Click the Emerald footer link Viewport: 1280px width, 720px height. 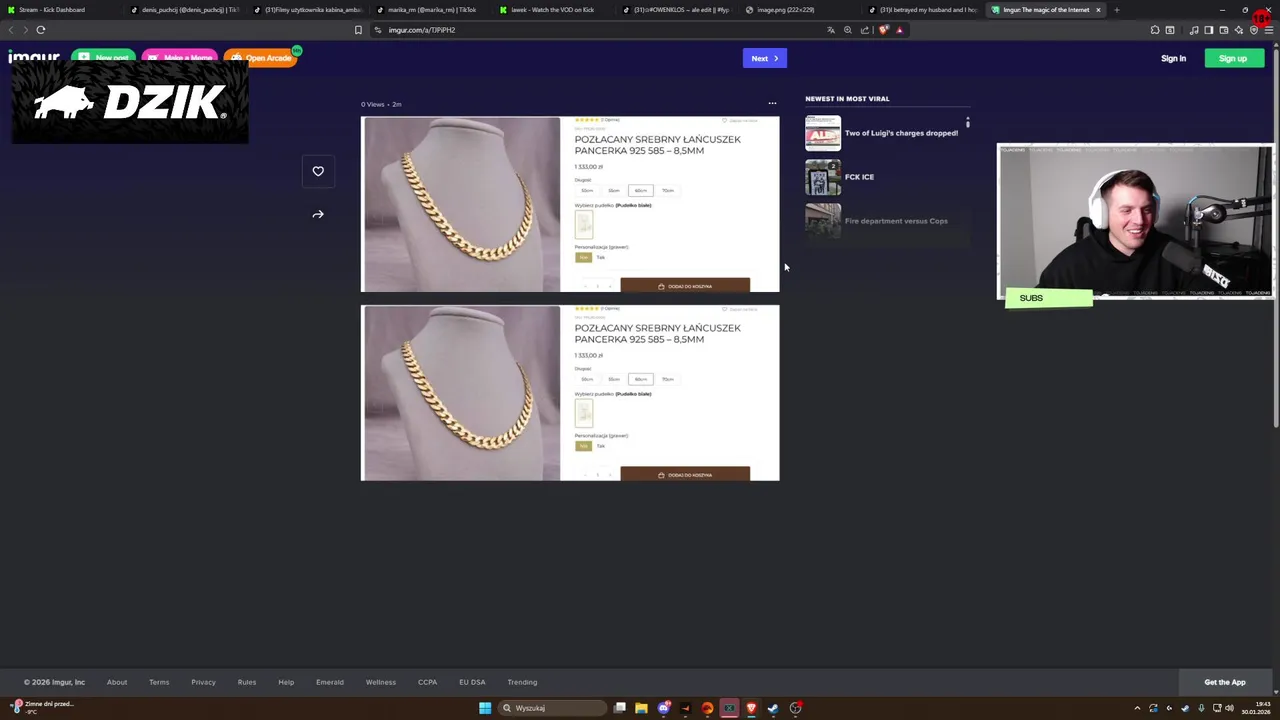330,682
